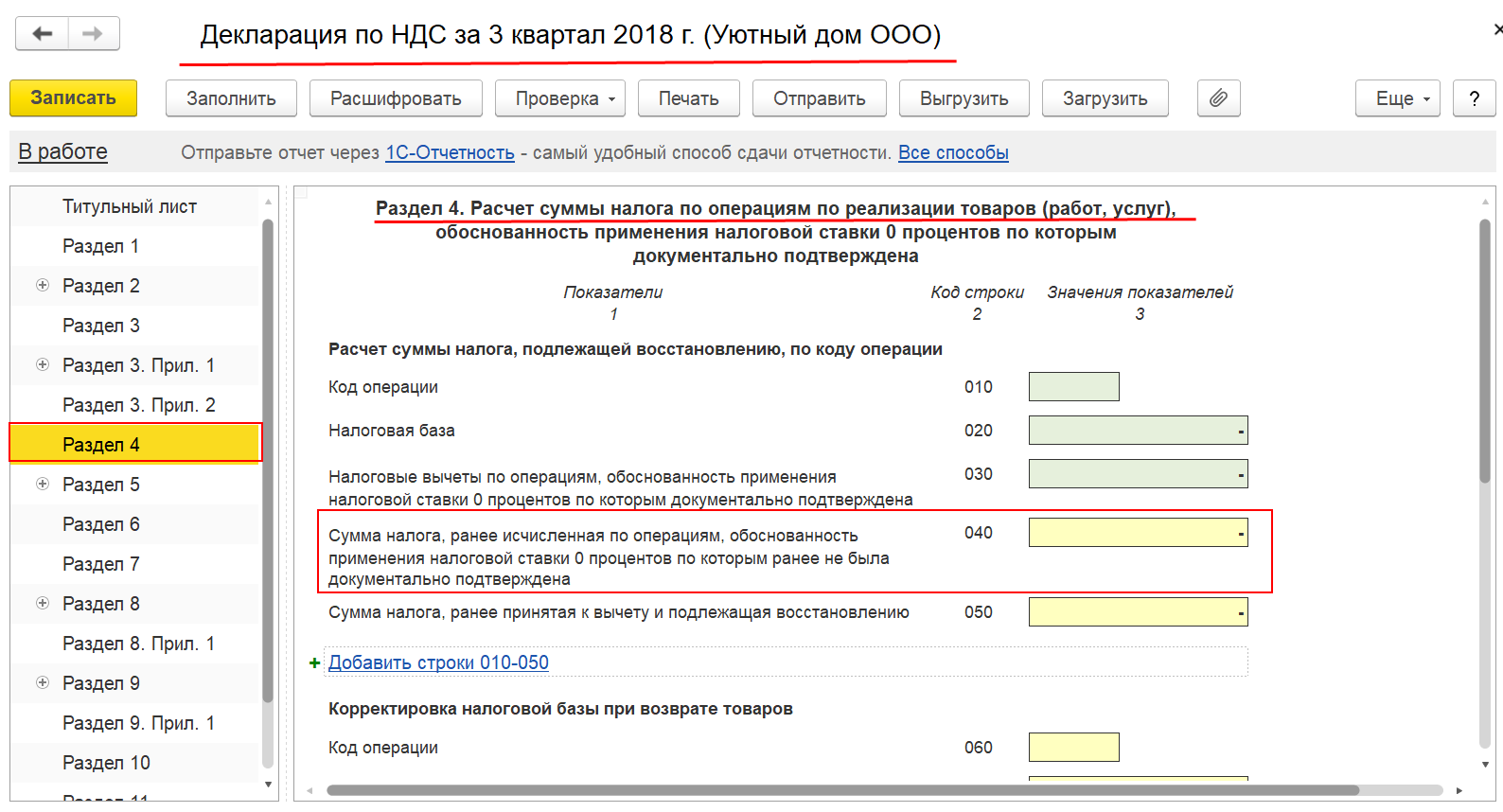Click the Заполнить button
Viewport: 1503px width, 812px height.
(231, 98)
